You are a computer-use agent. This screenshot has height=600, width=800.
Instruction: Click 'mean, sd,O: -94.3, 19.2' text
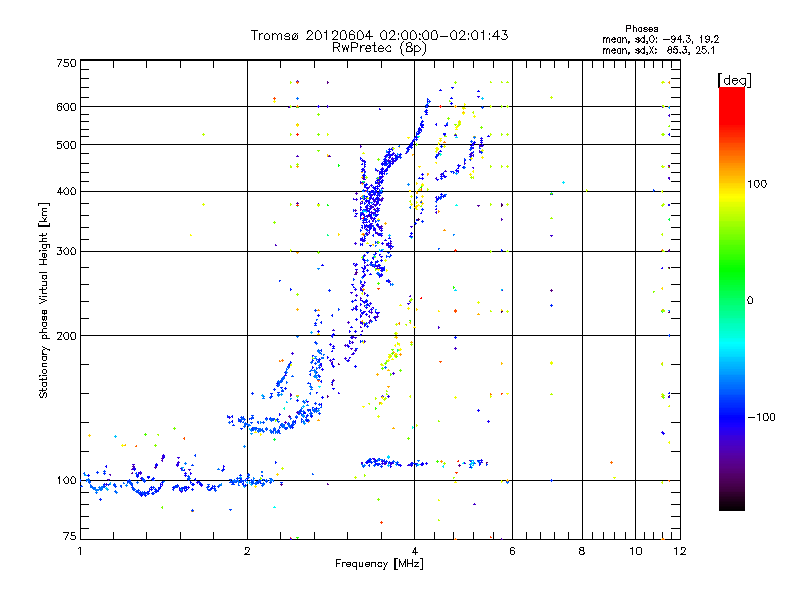[661, 39]
